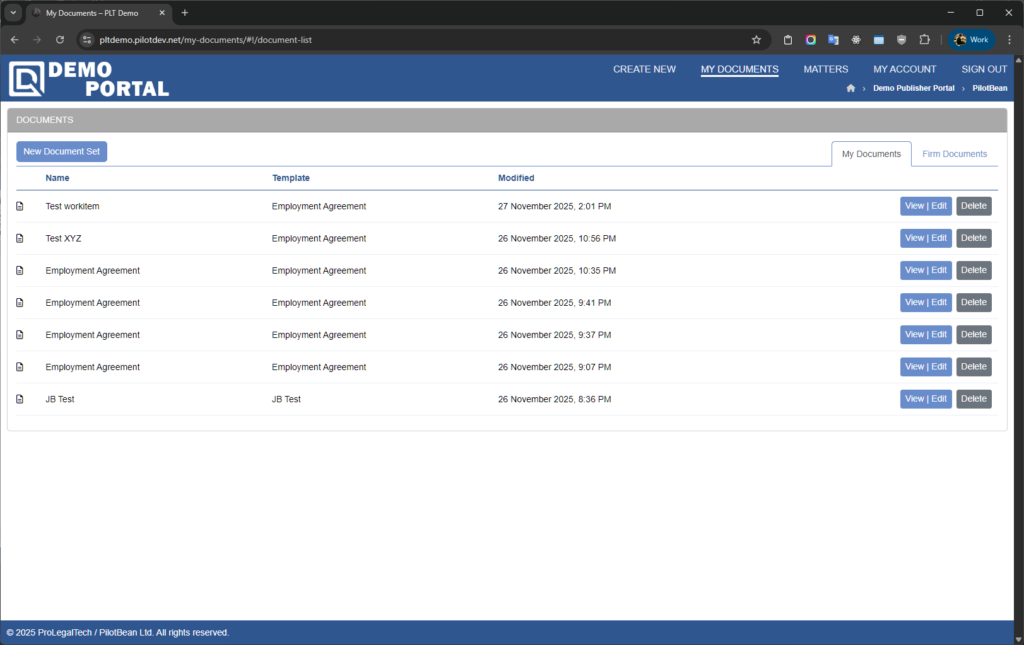Open Chrome three-dot menu
1024x645 pixels.
tap(1009, 39)
